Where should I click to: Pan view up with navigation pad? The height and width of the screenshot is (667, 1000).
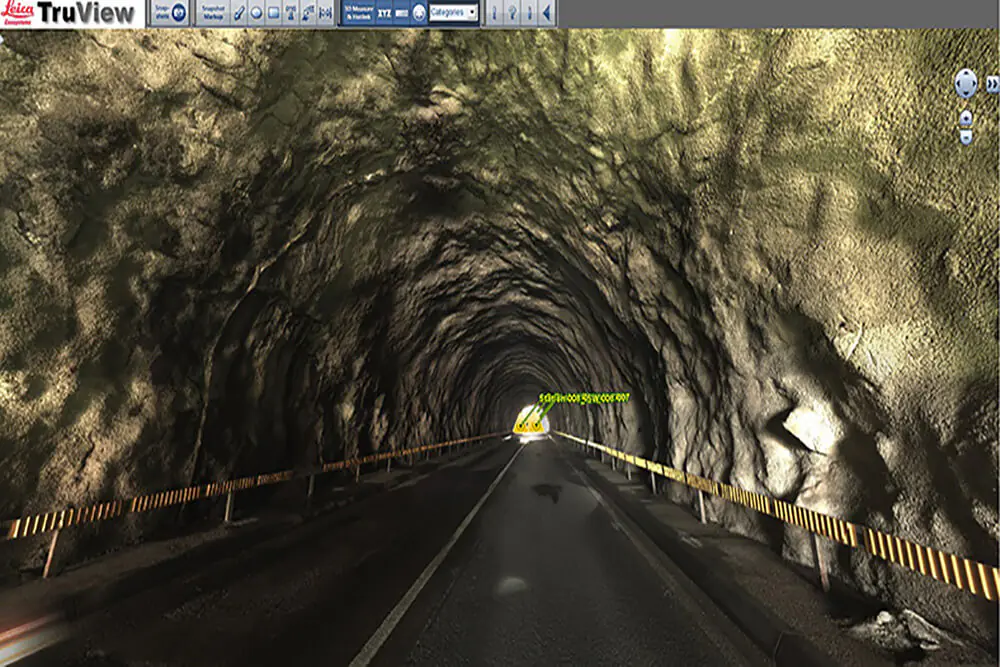pos(966,73)
